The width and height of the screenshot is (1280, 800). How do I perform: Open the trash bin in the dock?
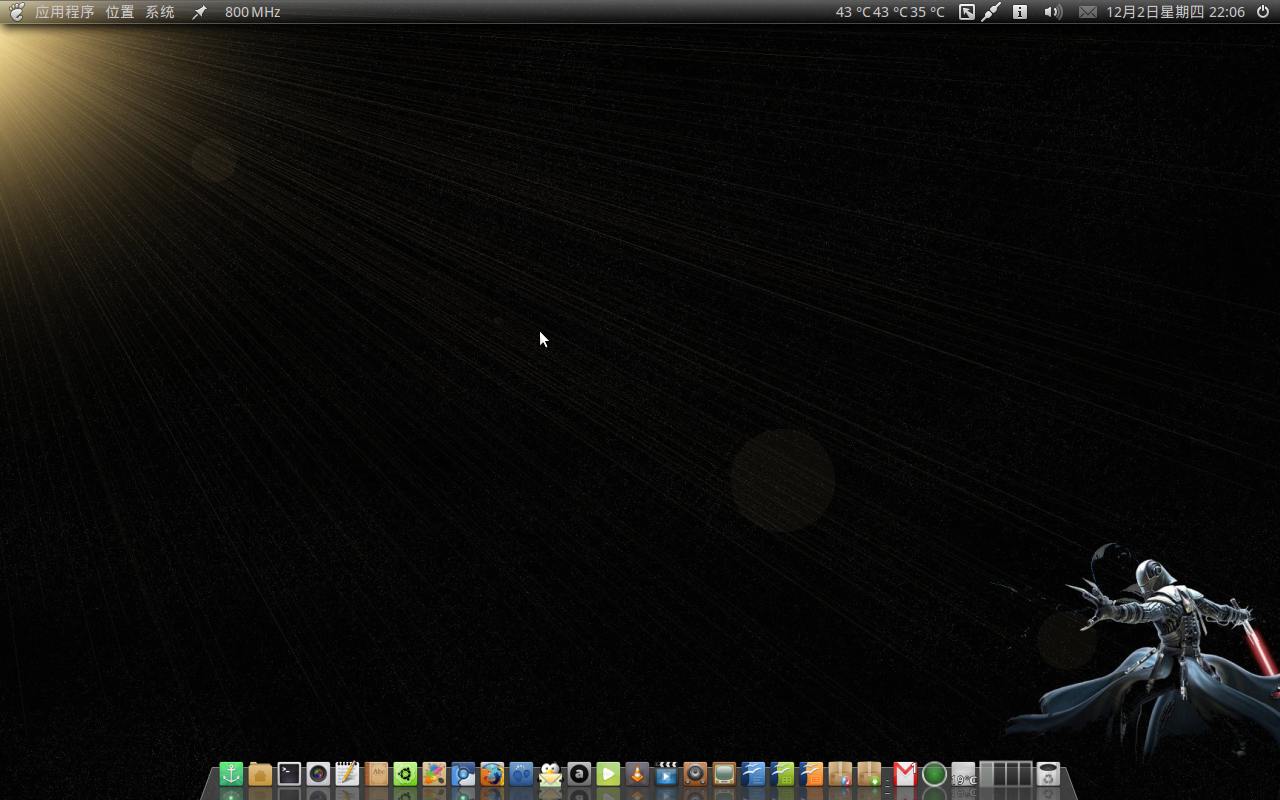[1048, 774]
